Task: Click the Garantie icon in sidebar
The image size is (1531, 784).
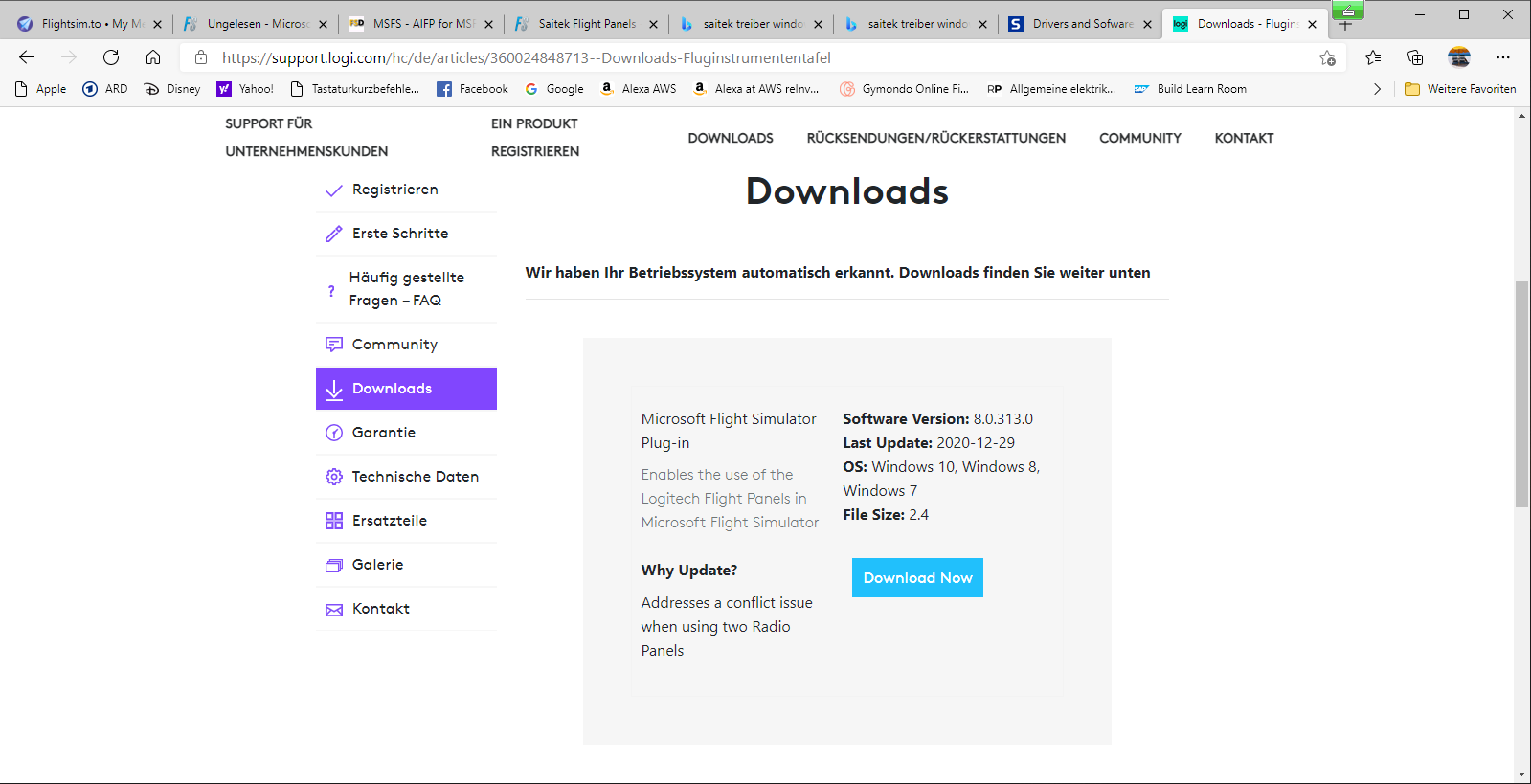Action: click(x=333, y=433)
